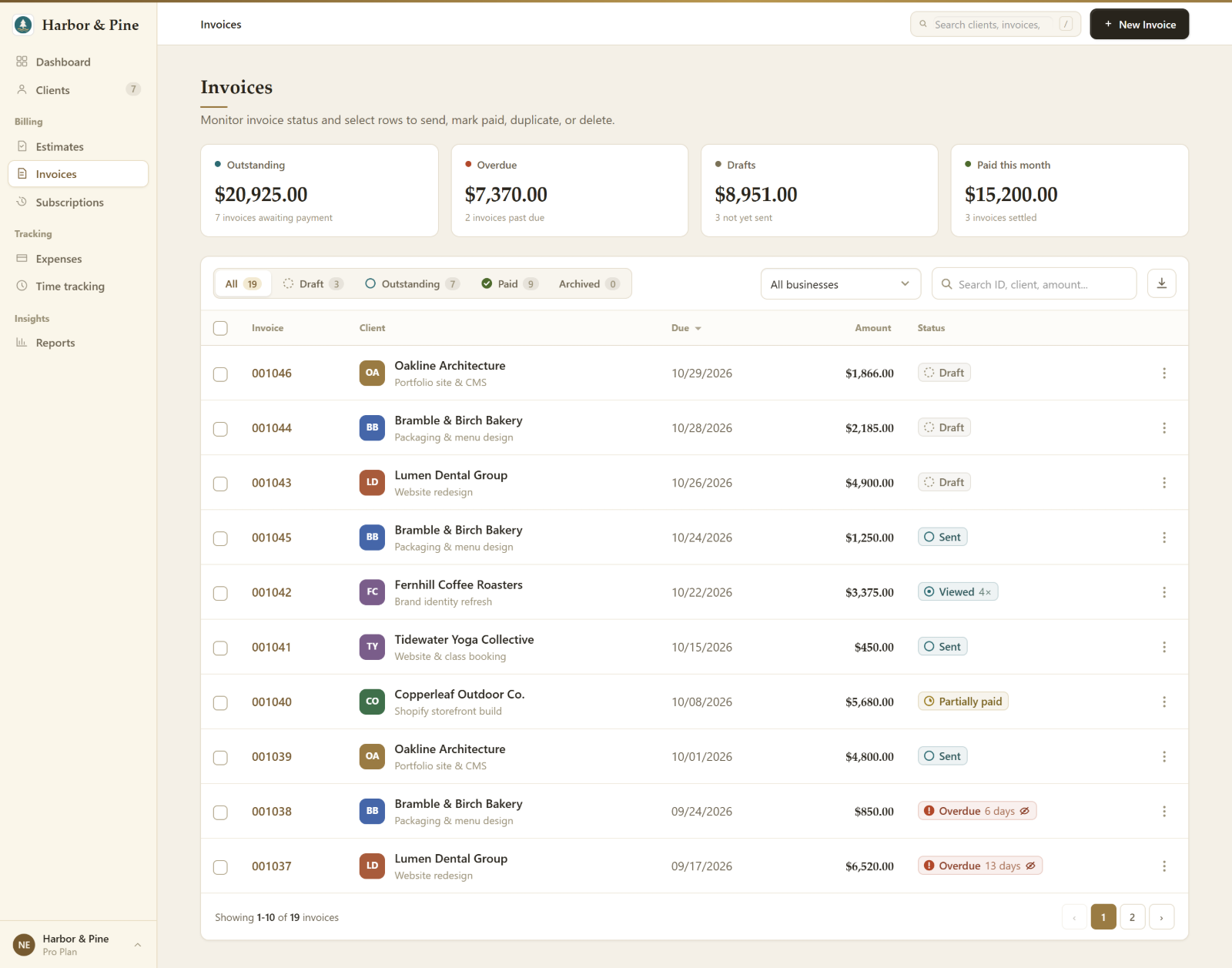The width and height of the screenshot is (1232, 968).
Task: Select invoice 001045 checkbox
Action: point(220,538)
